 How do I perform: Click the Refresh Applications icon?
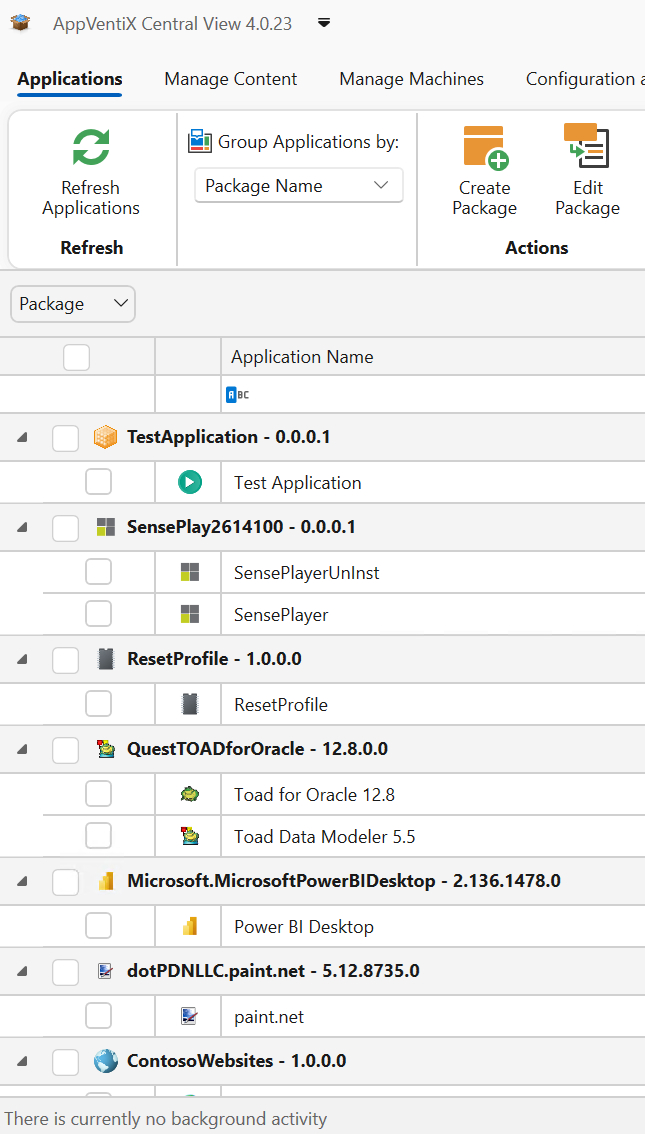coord(91,147)
